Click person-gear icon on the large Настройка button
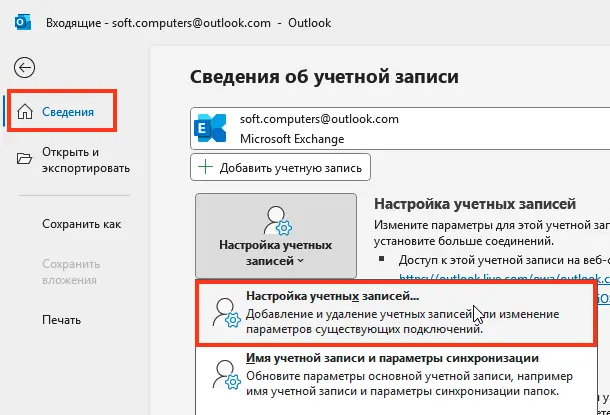610x415 pixels. click(277, 221)
